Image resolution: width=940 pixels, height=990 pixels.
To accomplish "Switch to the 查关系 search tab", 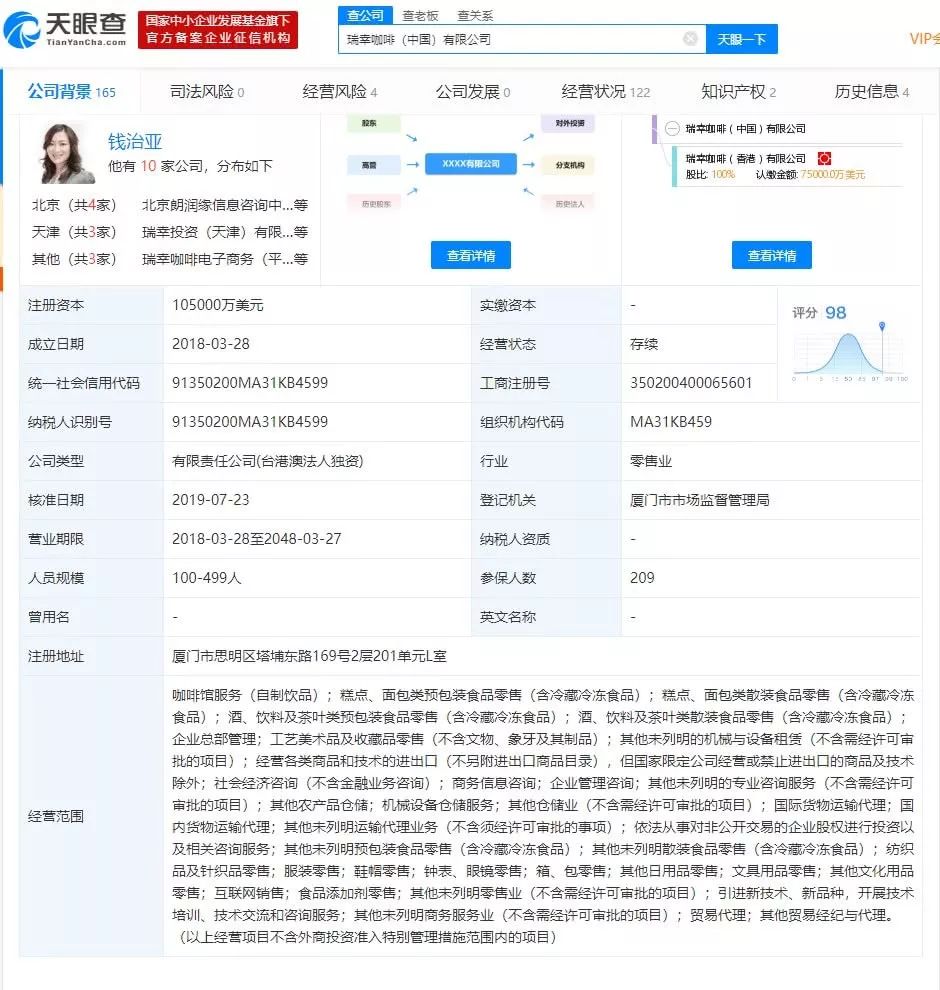I will [x=475, y=15].
